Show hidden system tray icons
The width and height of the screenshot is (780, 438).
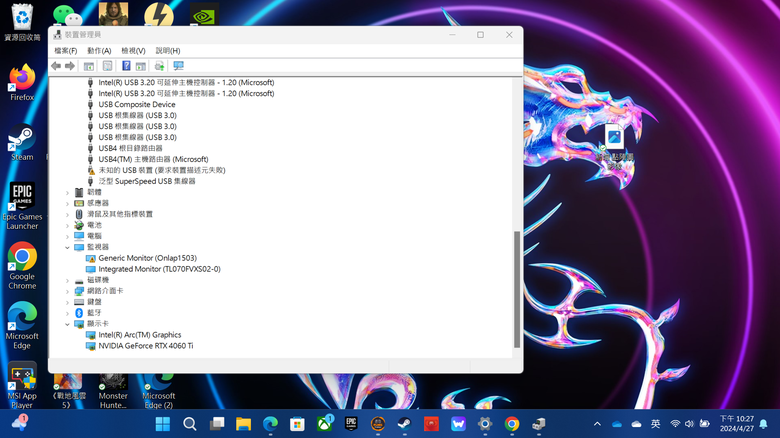click(597, 424)
